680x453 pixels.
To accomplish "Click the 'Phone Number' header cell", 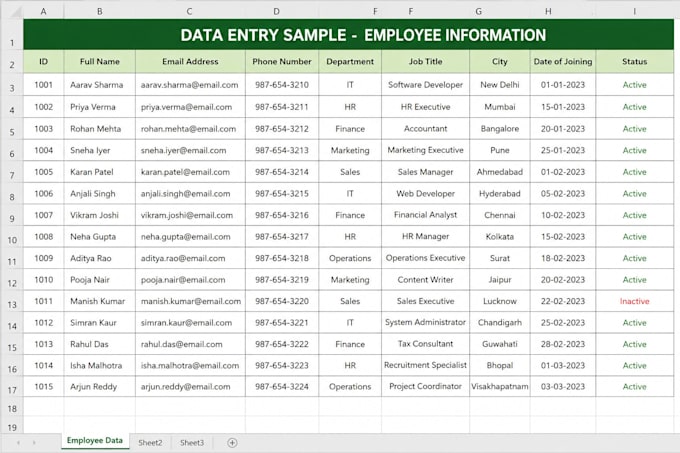I will (282, 62).
